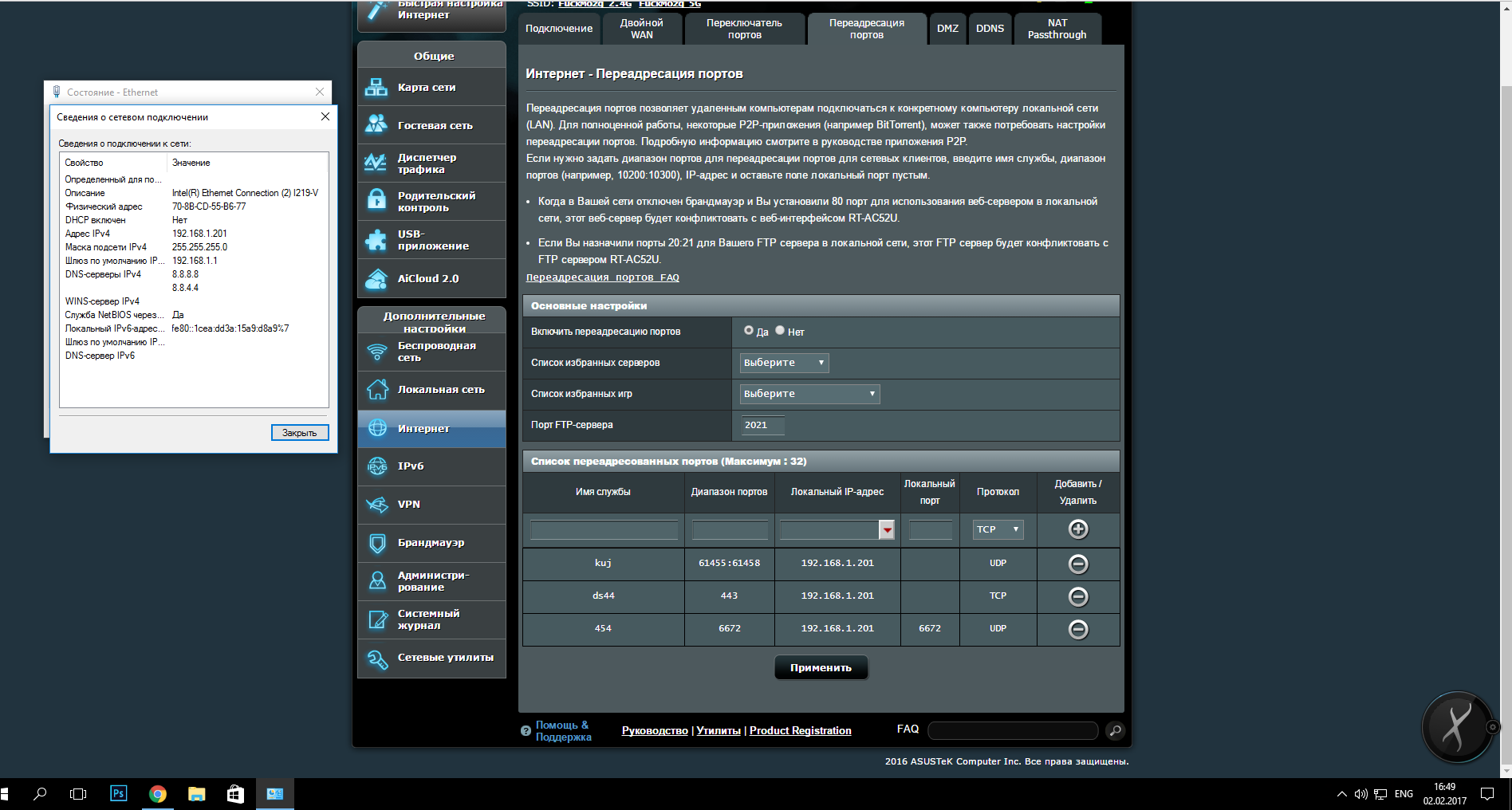The image size is (1512, 810).
Task: Expand the favorite games list dropdown
Action: 809,394
